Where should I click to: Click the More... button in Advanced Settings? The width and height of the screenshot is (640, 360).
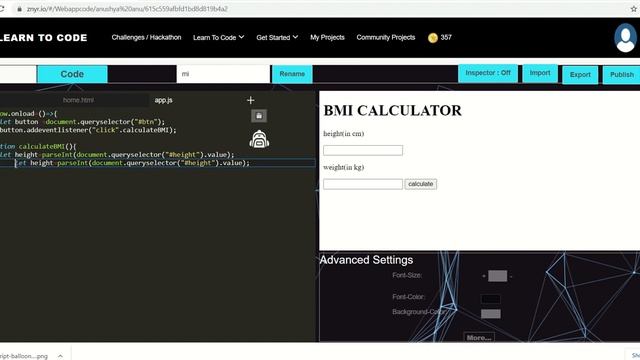tap(479, 338)
